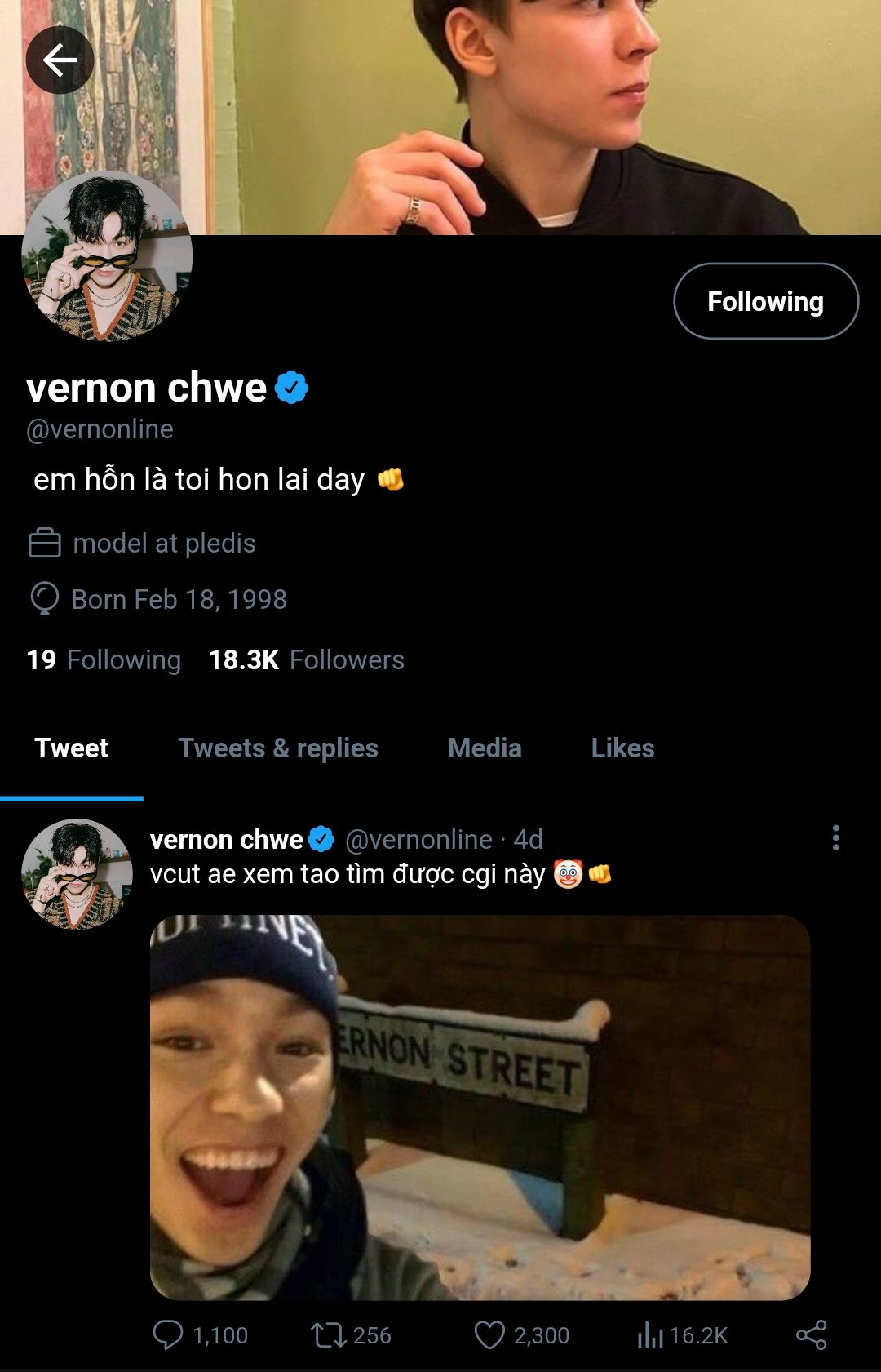Image resolution: width=881 pixels, height=1372 pixels.
Task: Switch to the Tweets & replies tab
Action: (278, 748)
